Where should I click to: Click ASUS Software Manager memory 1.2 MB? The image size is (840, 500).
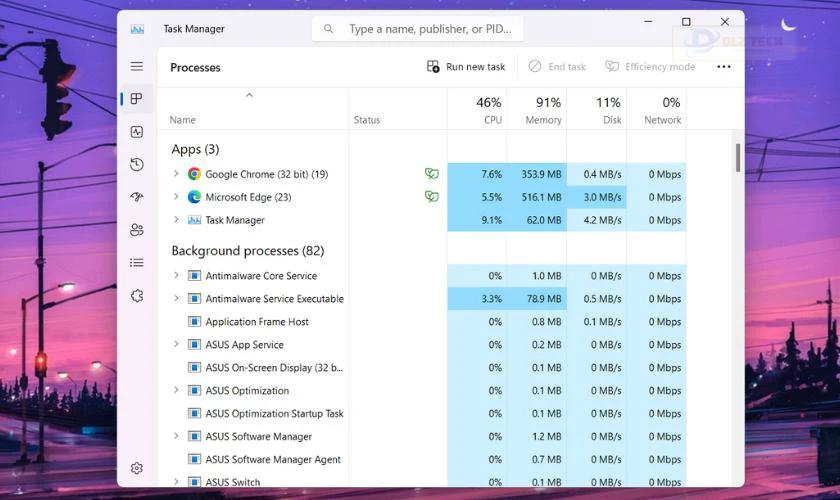point(546,436)
